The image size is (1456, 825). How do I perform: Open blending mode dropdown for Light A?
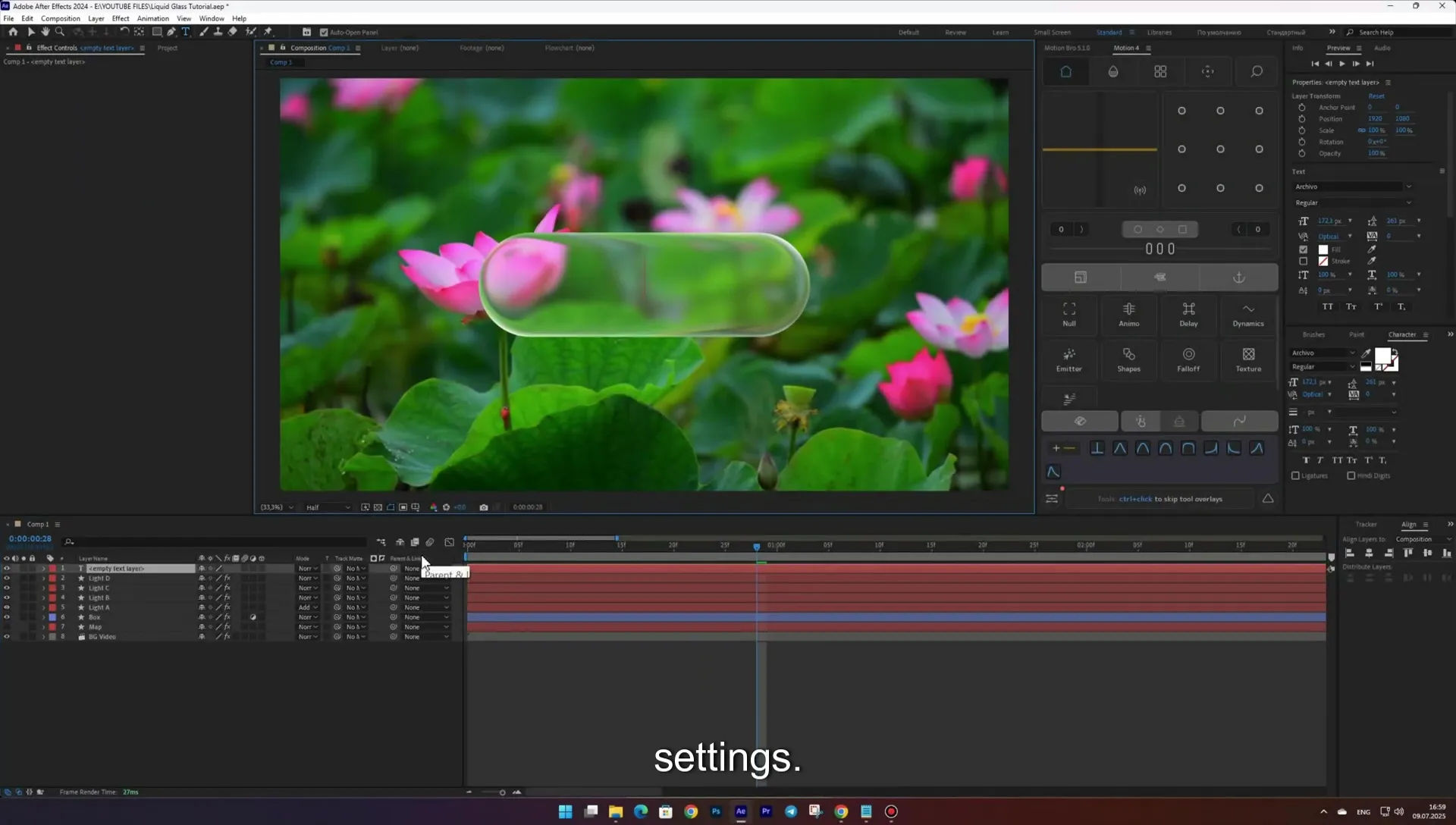click(x=308, y=608)
